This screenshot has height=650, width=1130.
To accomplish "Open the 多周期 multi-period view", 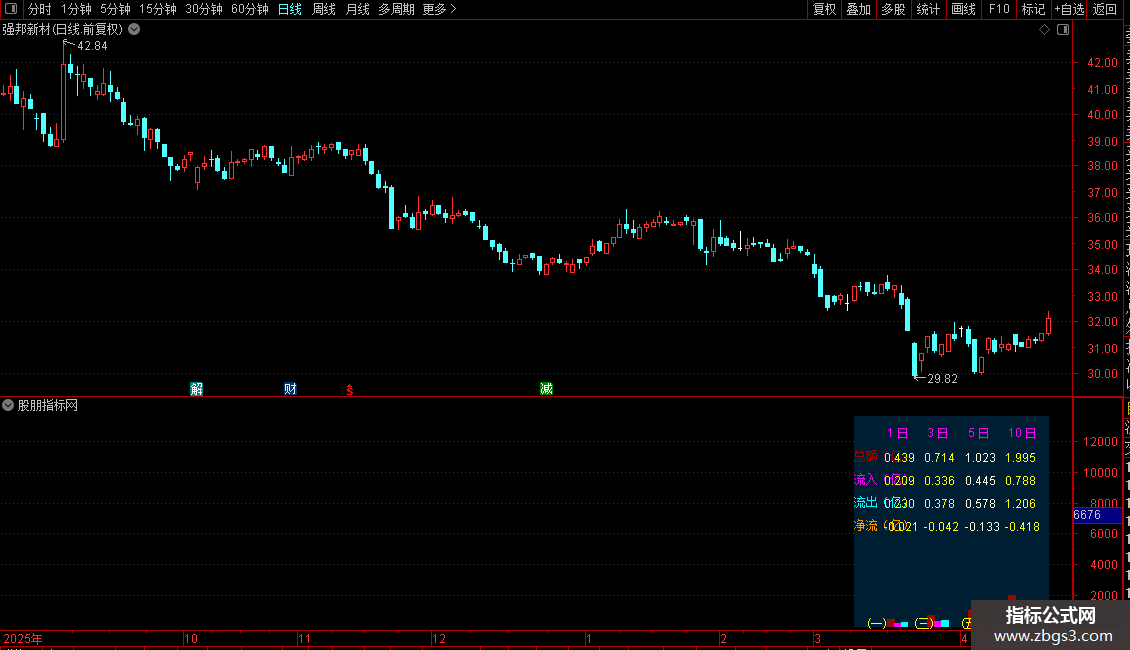I will 396,9.
